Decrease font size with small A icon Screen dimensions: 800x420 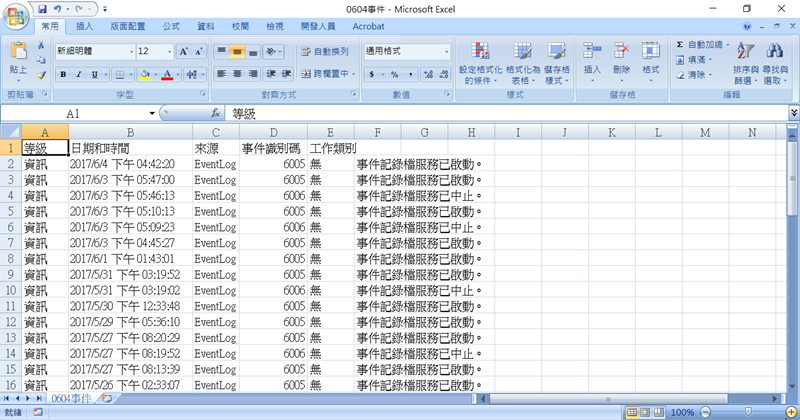click(198, 51)
